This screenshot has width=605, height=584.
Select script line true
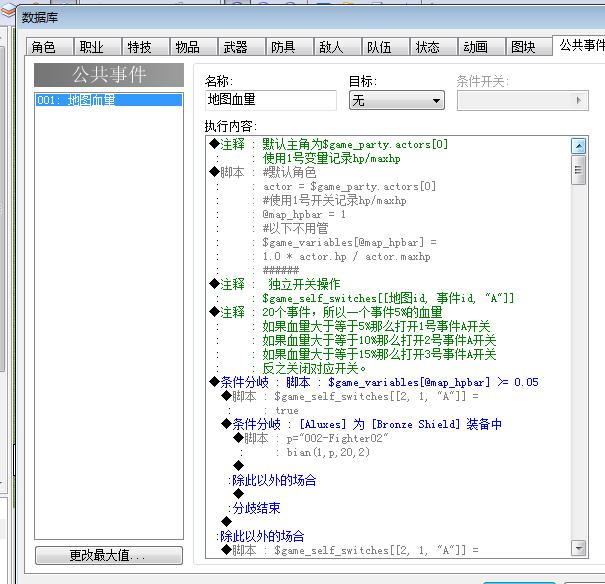coord(287,410)
